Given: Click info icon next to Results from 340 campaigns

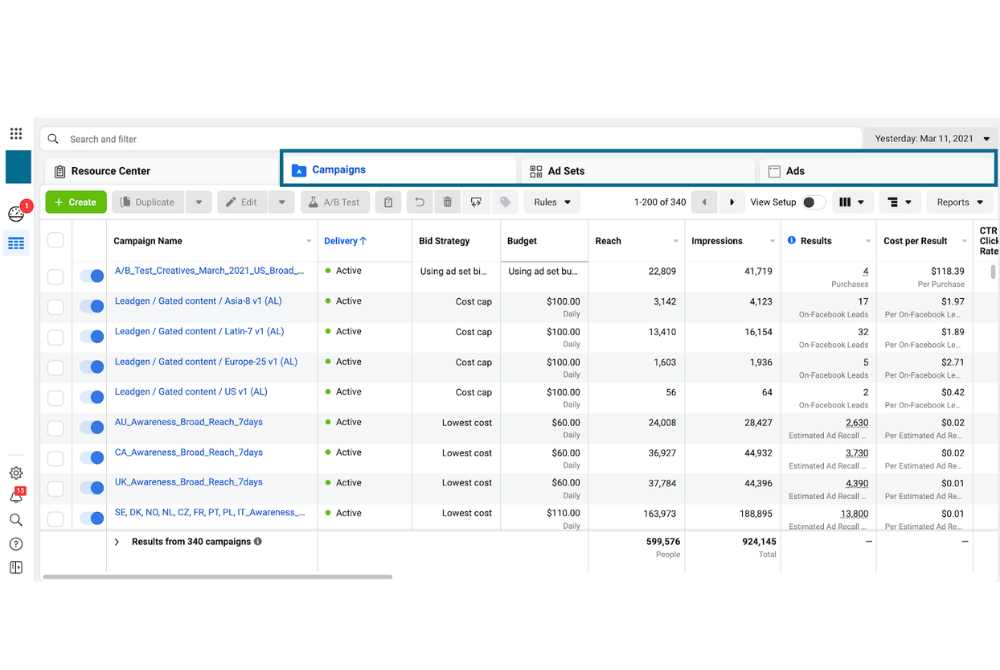Looking at the screenshot, I should (x=258, y=541).
